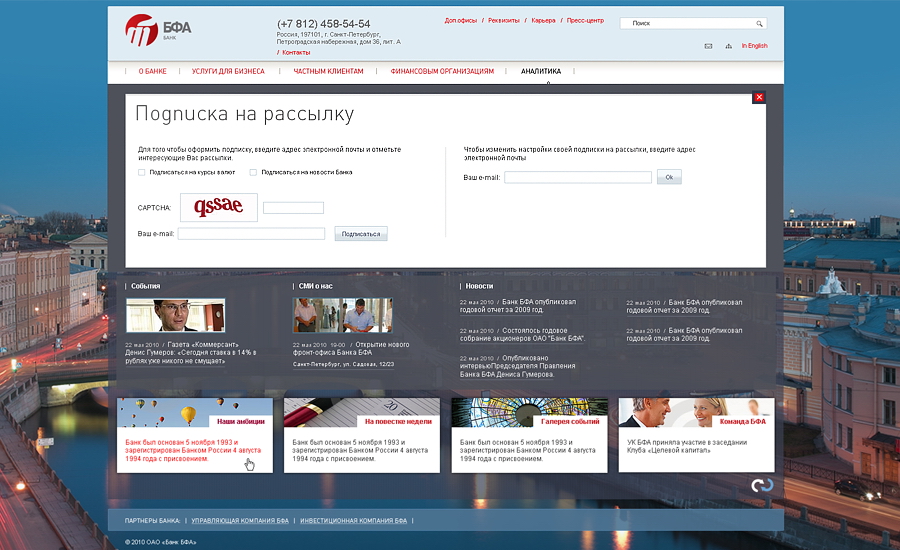This screenshot has height=550, width=900.
Task: Open the Команда БФА card
Action: click(x=696, y=435)
